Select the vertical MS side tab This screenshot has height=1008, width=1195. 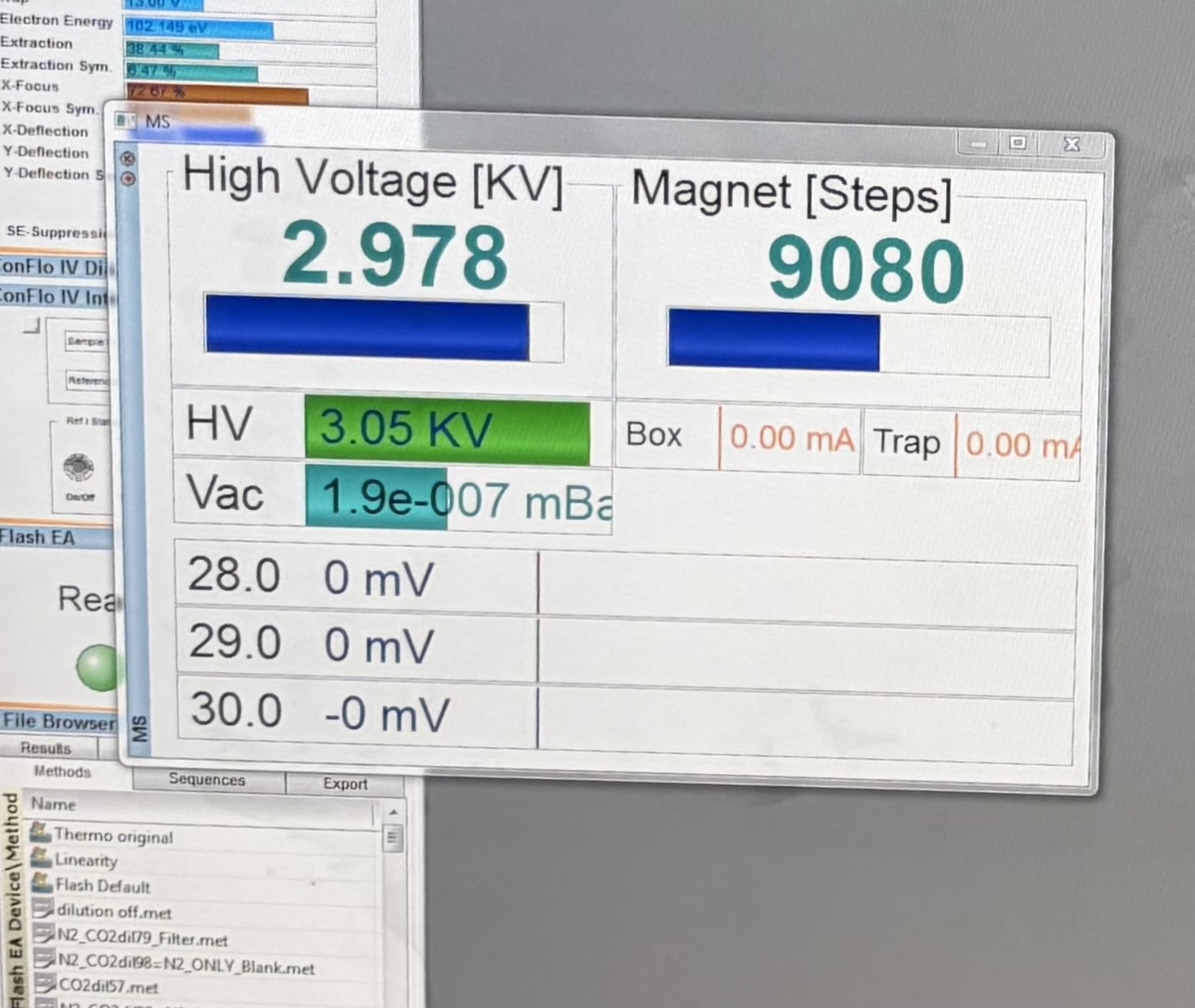pyautogui.click(x=139, y=729)
